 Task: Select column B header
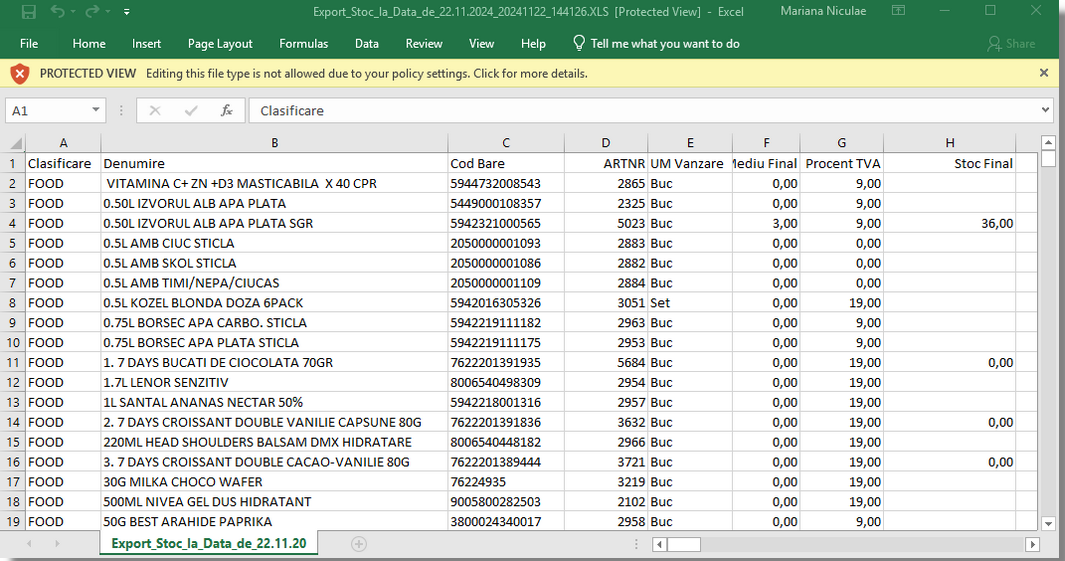point(274,143)
